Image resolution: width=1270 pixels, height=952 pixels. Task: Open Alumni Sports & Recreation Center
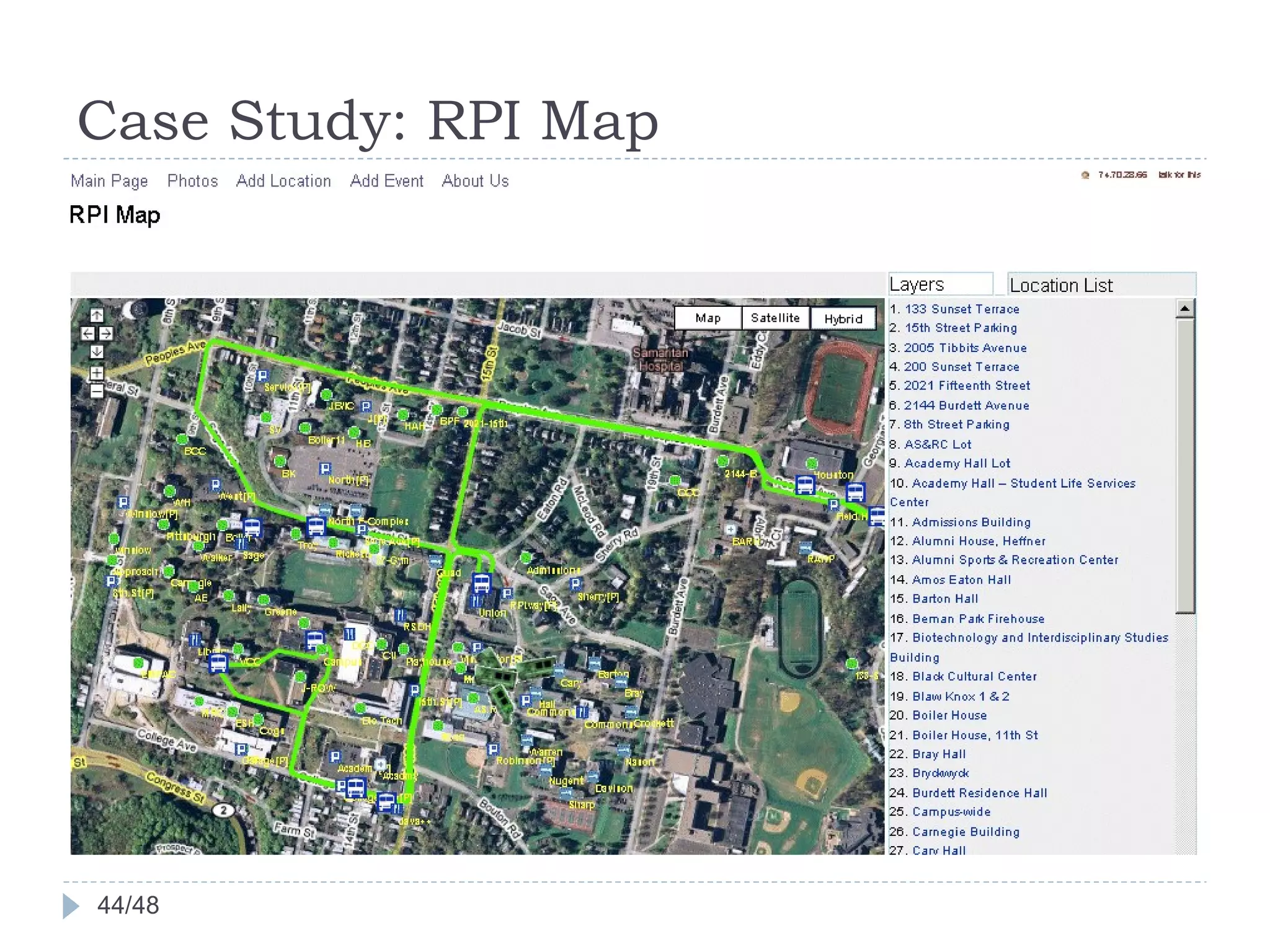1015,560
